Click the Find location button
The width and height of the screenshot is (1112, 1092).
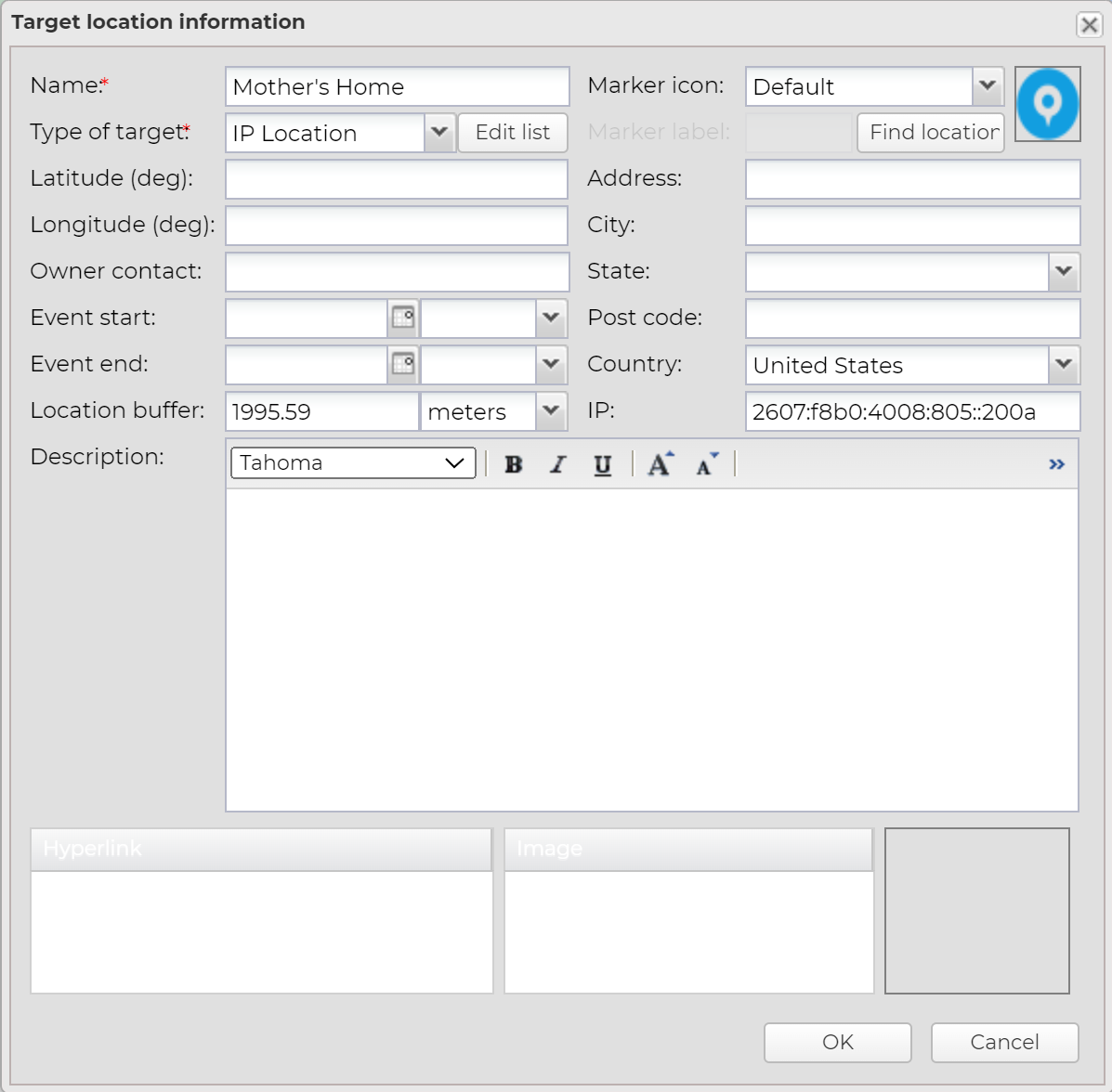pyautogui.click(x=931, y=133)
